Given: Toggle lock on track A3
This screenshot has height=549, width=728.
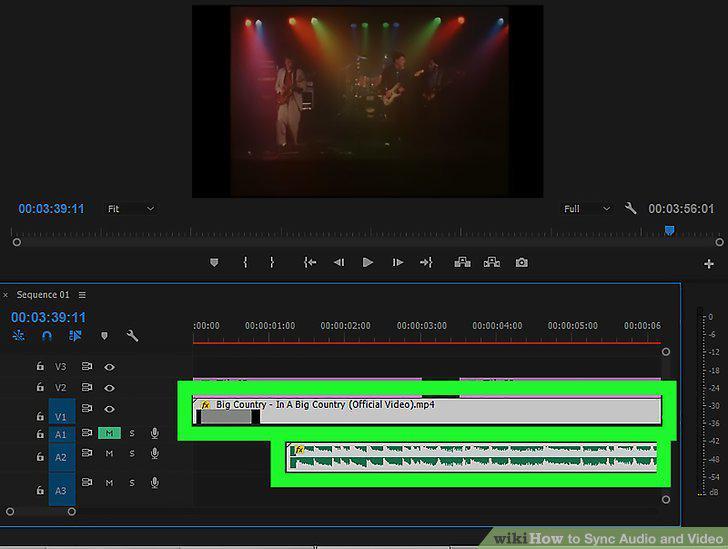Looking at the screenshot, I should 40,490.
